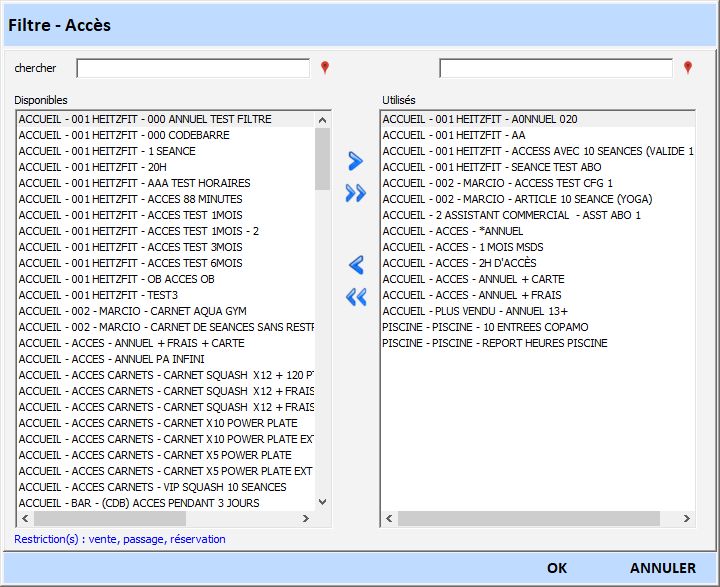The image size is (720, 587).
Task: Focus the search input above Utilisés list
Action: [556, 68]
